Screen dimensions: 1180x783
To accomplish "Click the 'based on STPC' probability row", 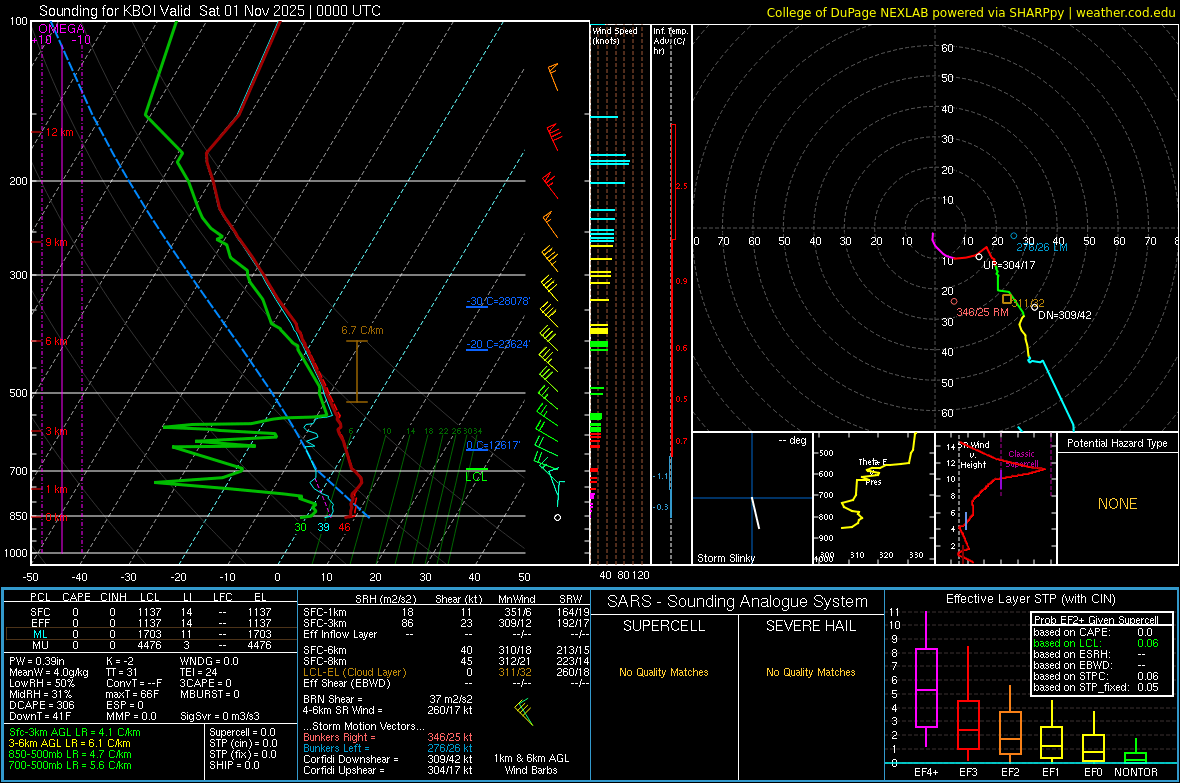I will (x=1096, y=676).
